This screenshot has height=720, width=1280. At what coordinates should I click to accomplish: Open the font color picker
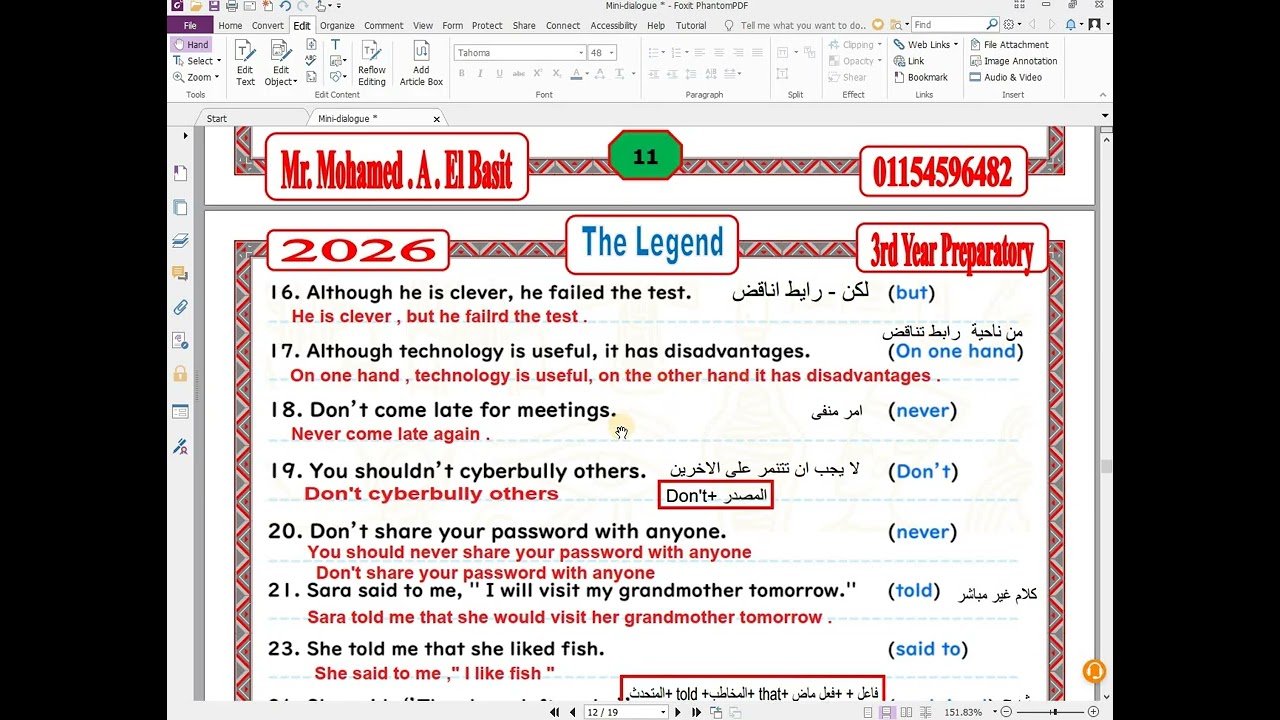pos(577,73)
